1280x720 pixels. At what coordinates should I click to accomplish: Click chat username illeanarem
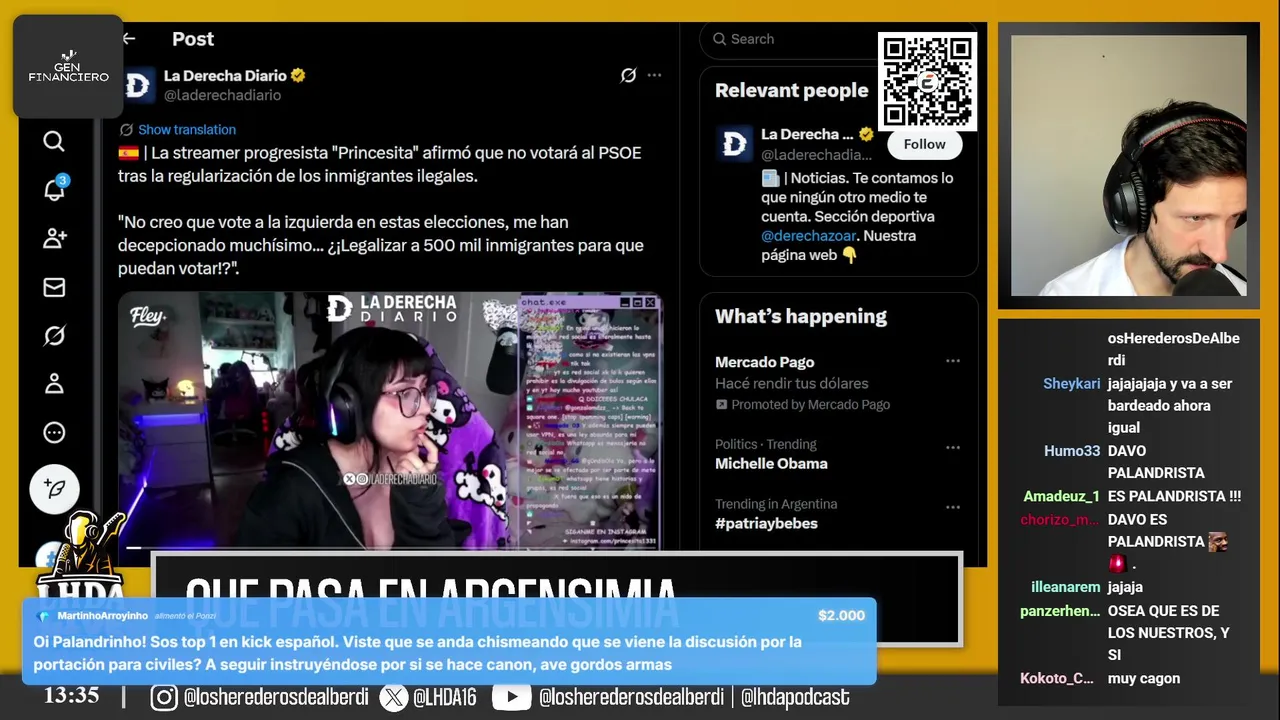1065,587
